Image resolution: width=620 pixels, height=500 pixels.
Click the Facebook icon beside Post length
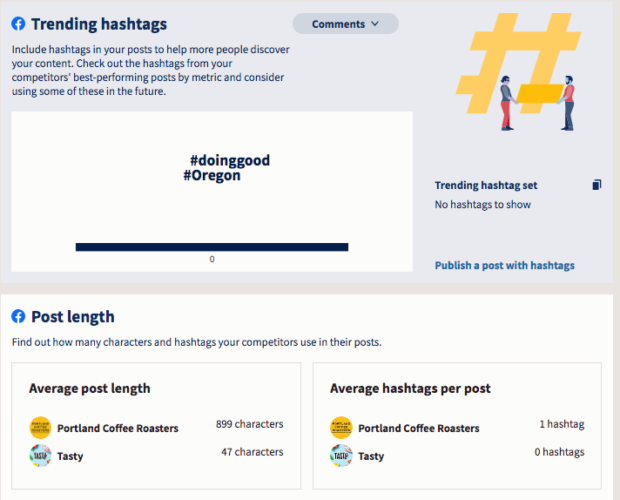point(18,316)
